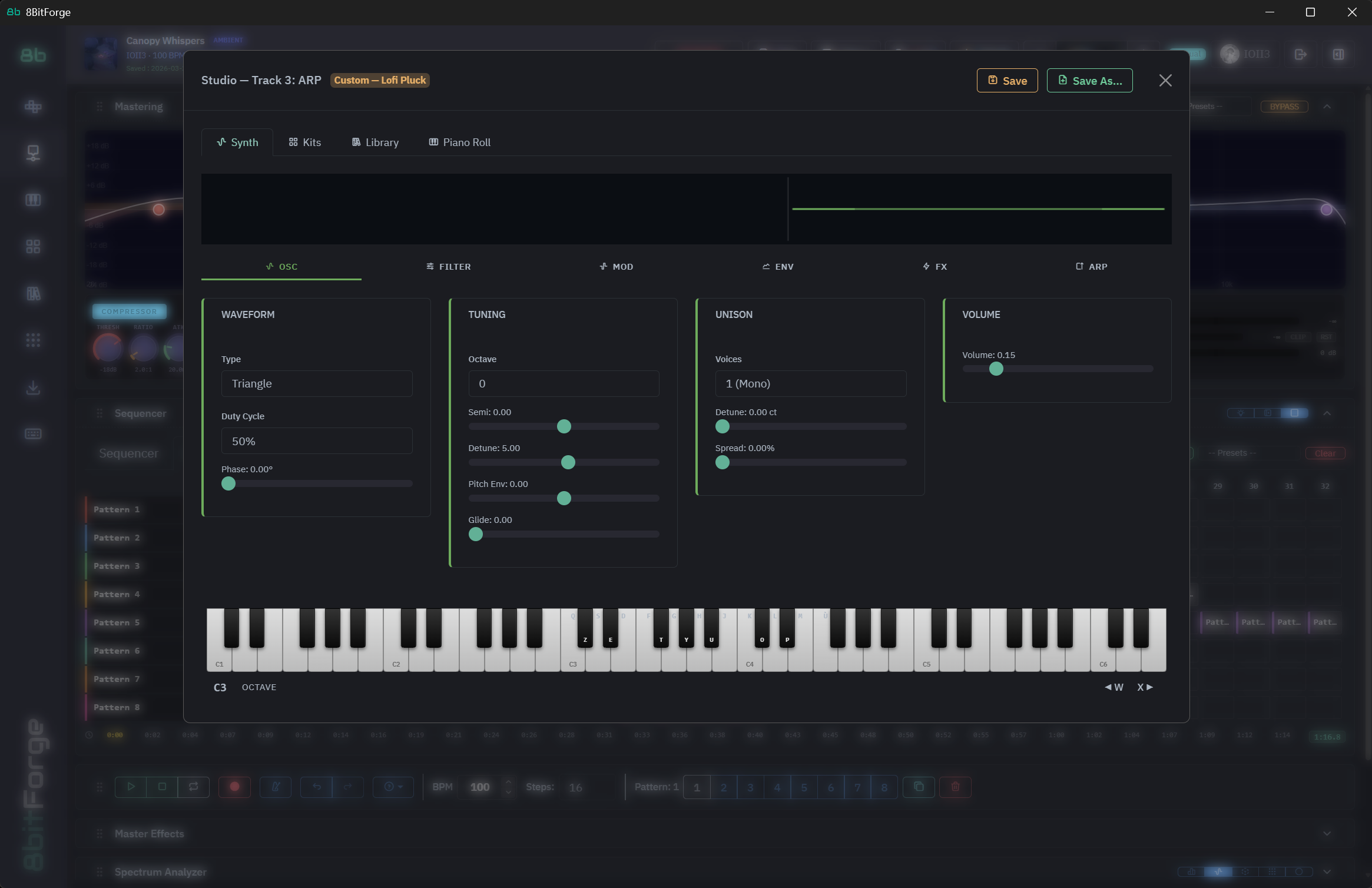
Task: Open the waveform Type dropdown showing Triangle
Action: [x=316, y=384]
